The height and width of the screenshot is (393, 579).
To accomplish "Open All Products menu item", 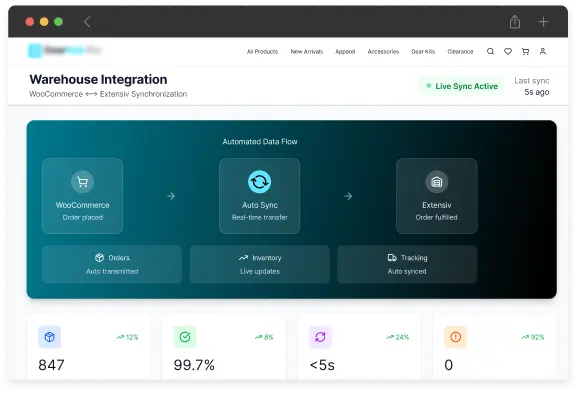I will 262,52.
